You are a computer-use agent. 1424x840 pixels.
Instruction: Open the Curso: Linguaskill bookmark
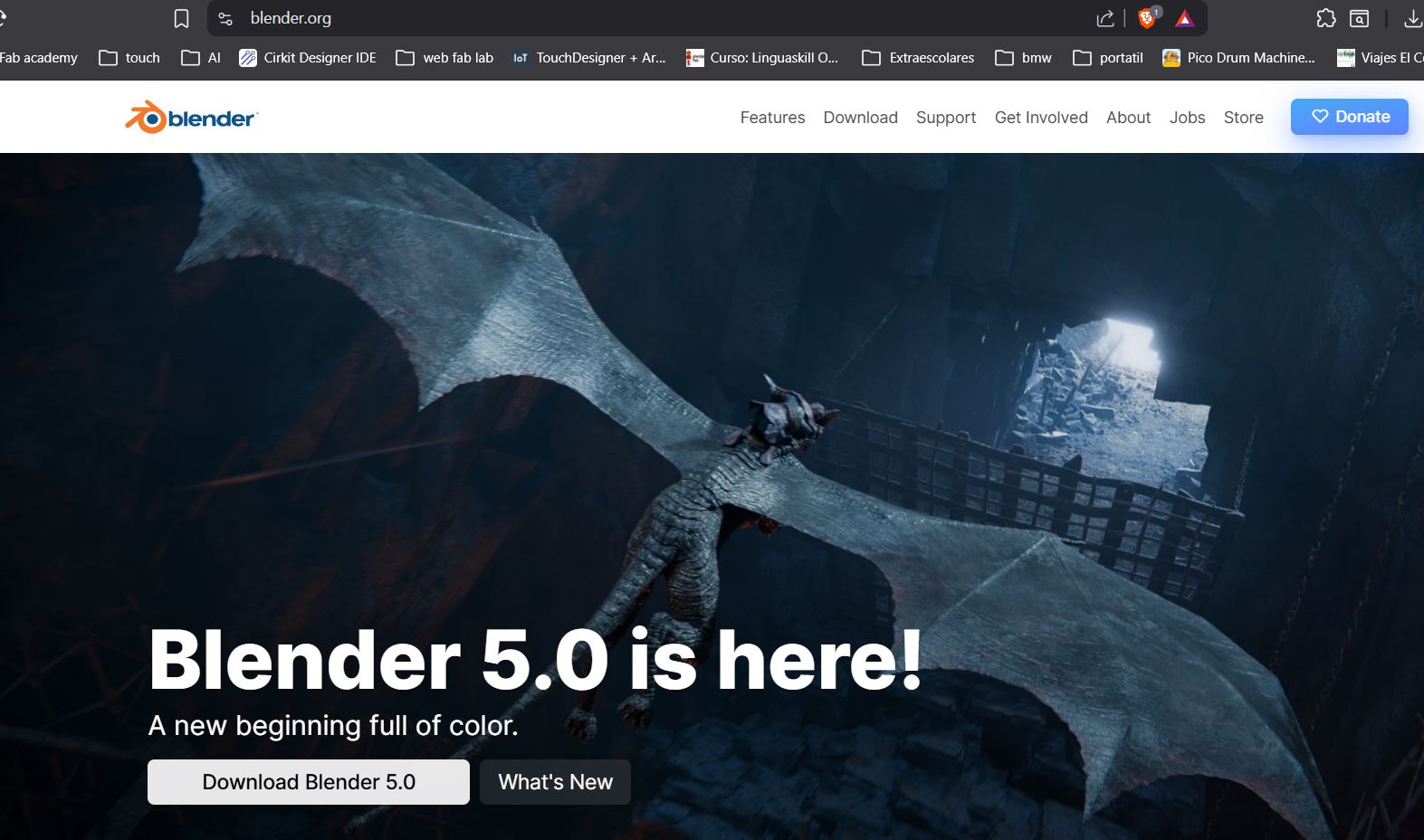pos(762,58)
